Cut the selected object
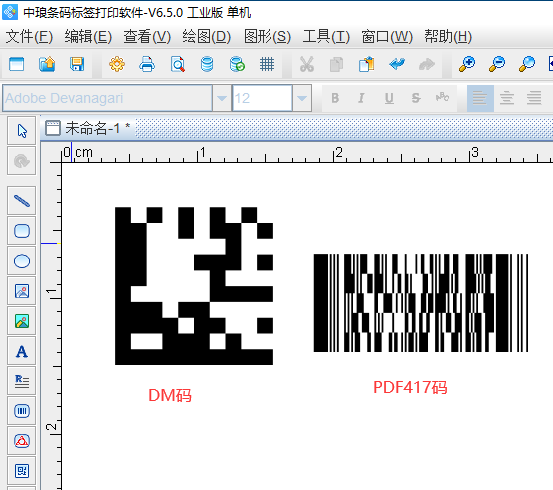 [307, 64]
